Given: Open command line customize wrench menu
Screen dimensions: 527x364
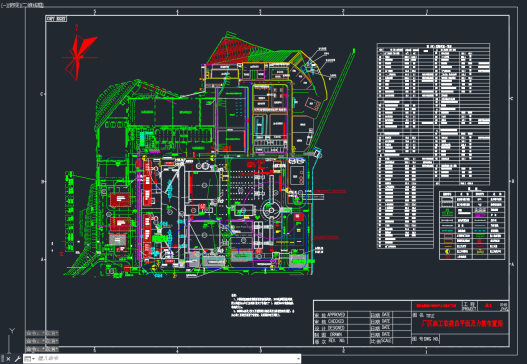Looking at the screenshot, I should (x=17, y=359).
